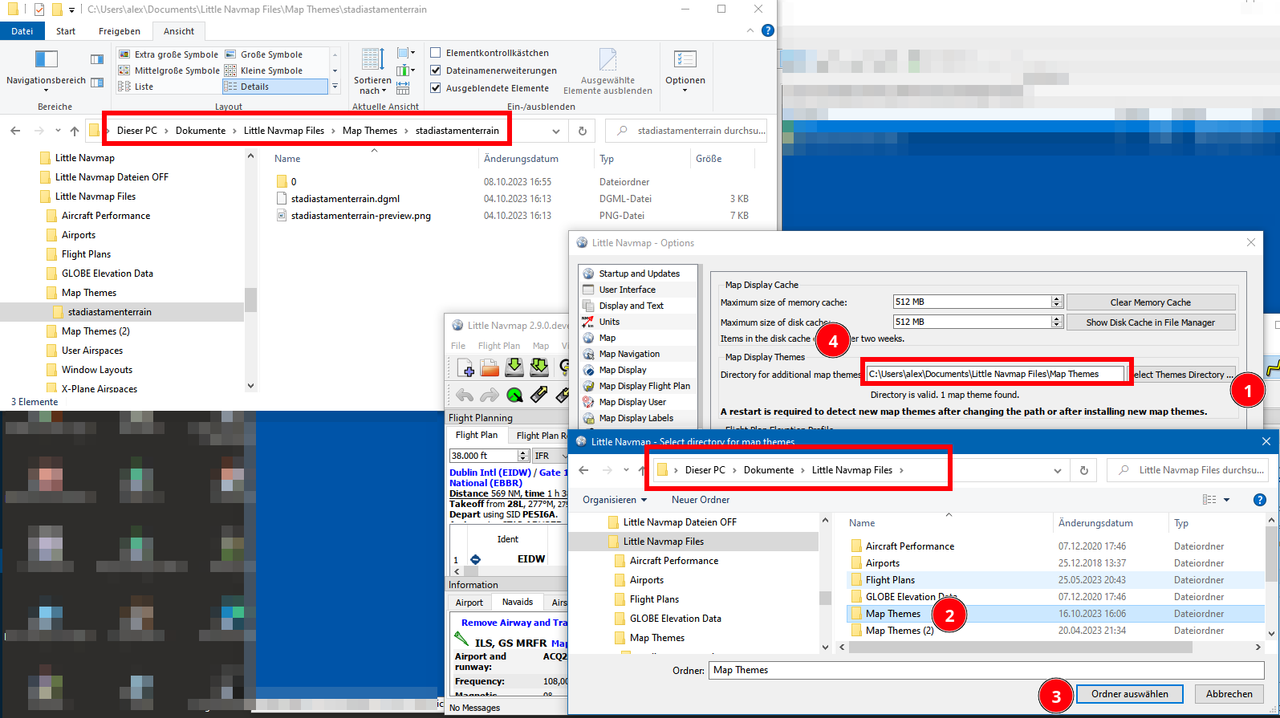Select Map Display Flight Plan options page

tap(644, 386)
